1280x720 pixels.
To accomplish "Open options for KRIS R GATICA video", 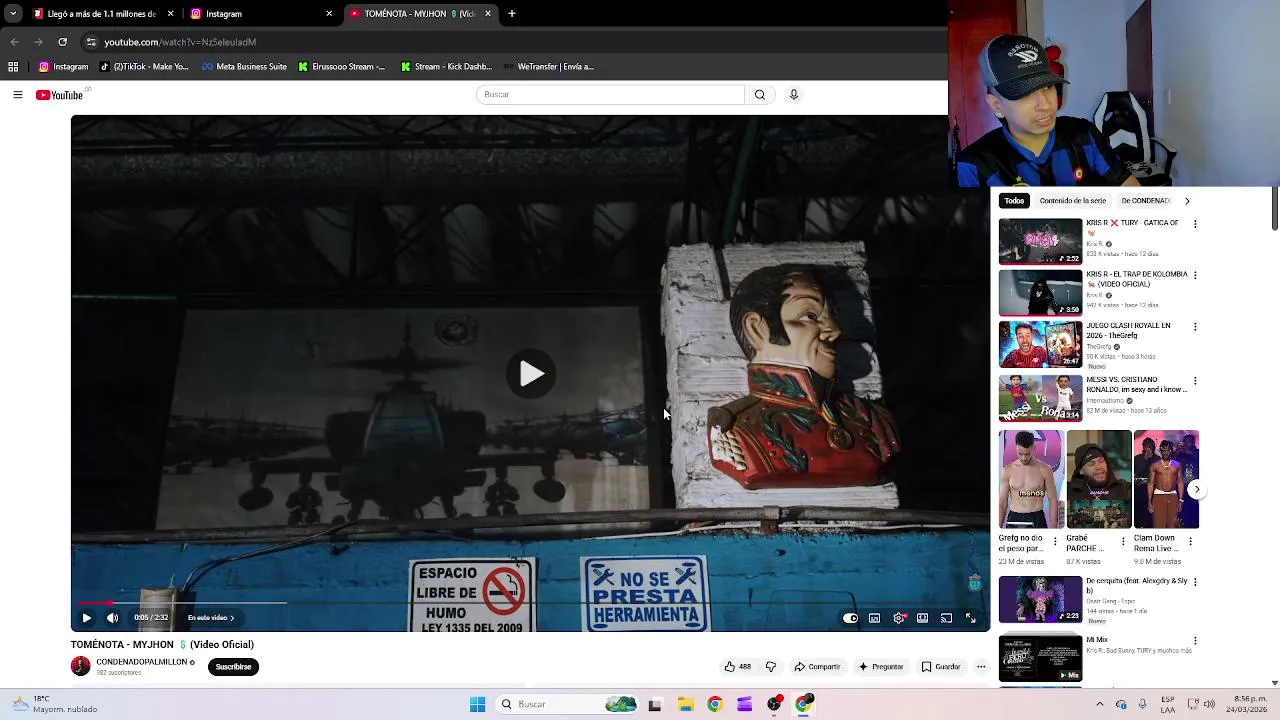I will click(x=1195, y=224).
